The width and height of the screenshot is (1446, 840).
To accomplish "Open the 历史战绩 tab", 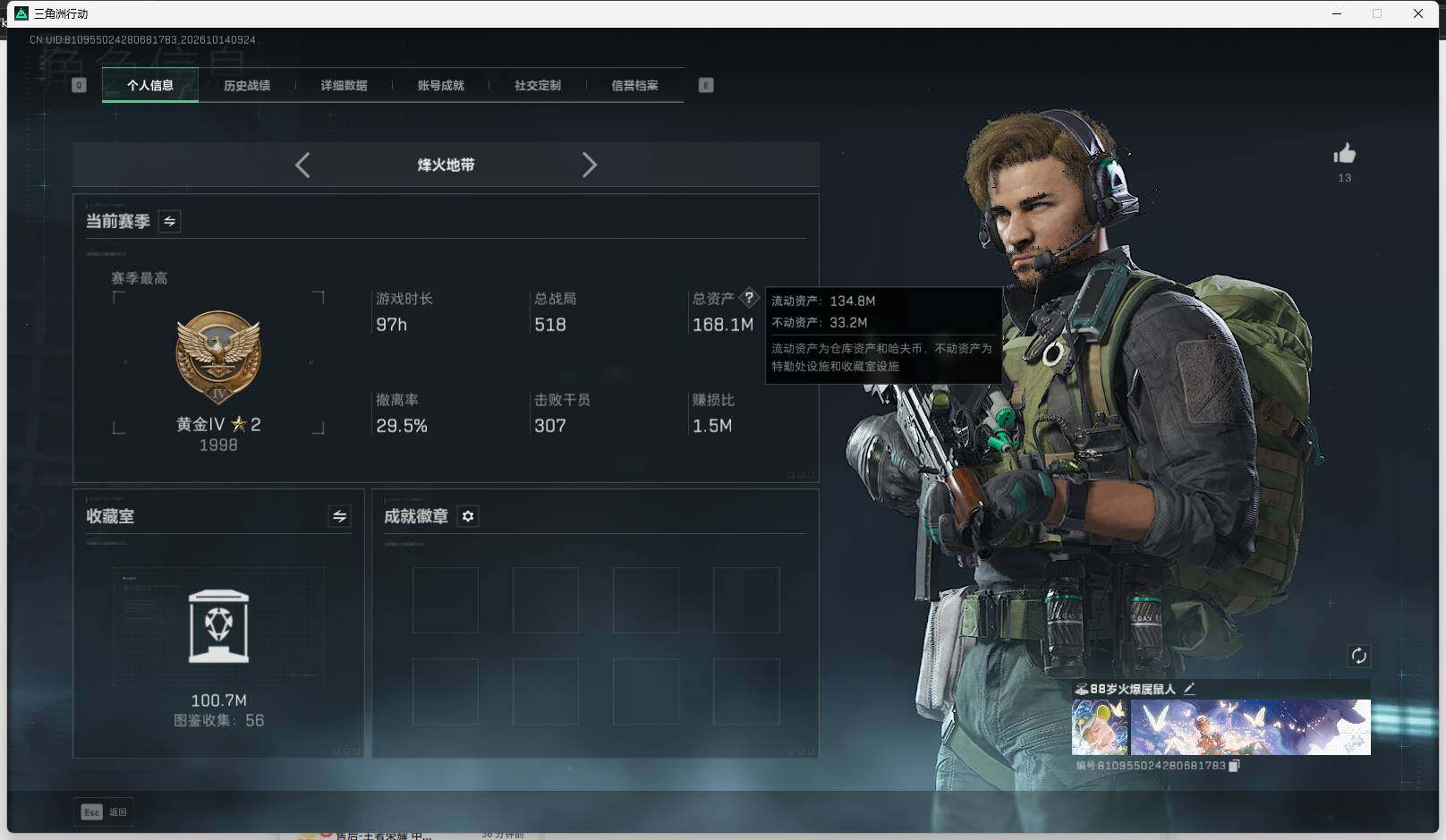I will [x=247, y=85].
